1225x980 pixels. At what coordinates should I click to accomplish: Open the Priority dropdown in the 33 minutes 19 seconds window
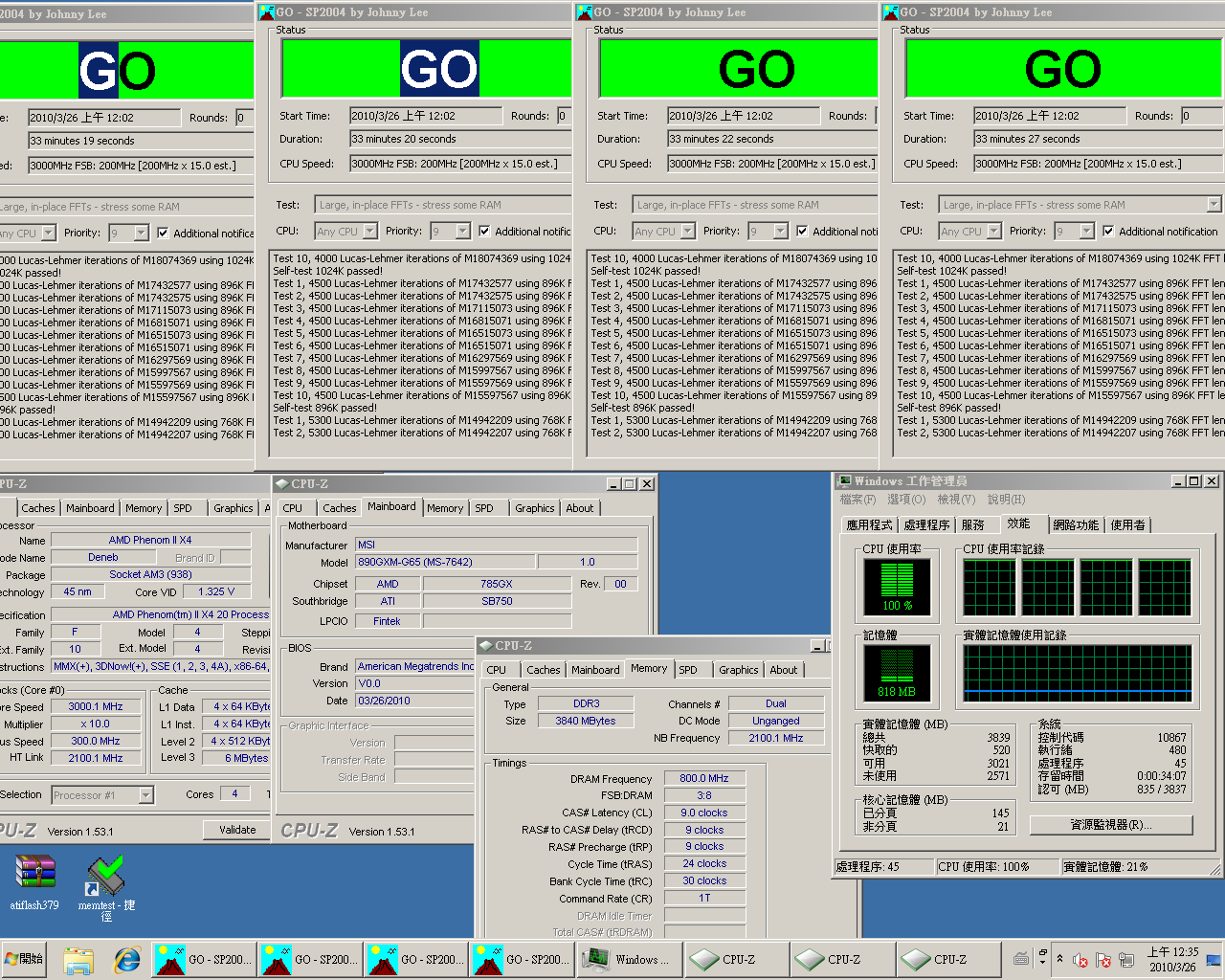point(142,234)
